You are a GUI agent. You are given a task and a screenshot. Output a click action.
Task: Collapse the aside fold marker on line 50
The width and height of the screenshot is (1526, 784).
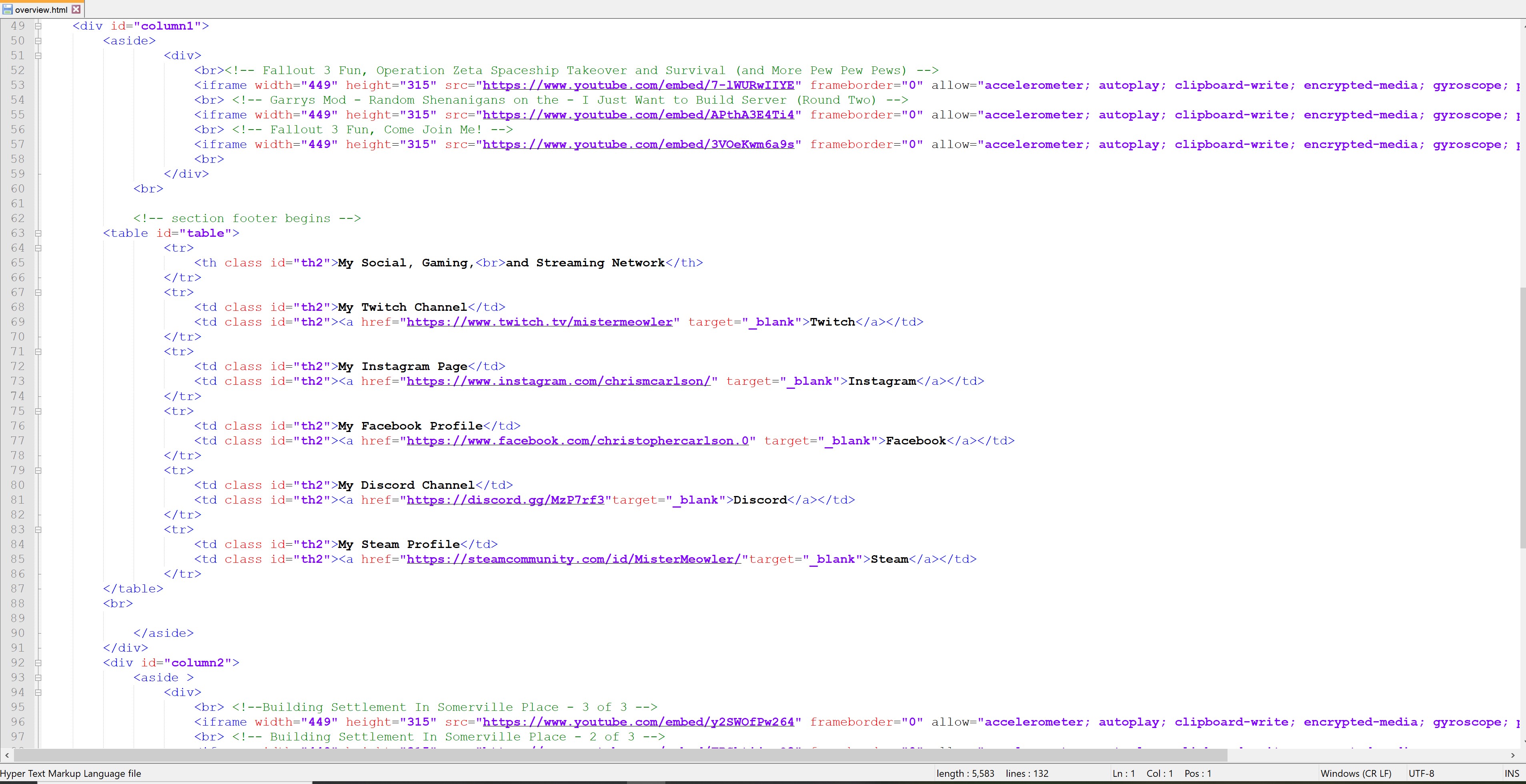(x=38, y=41)
